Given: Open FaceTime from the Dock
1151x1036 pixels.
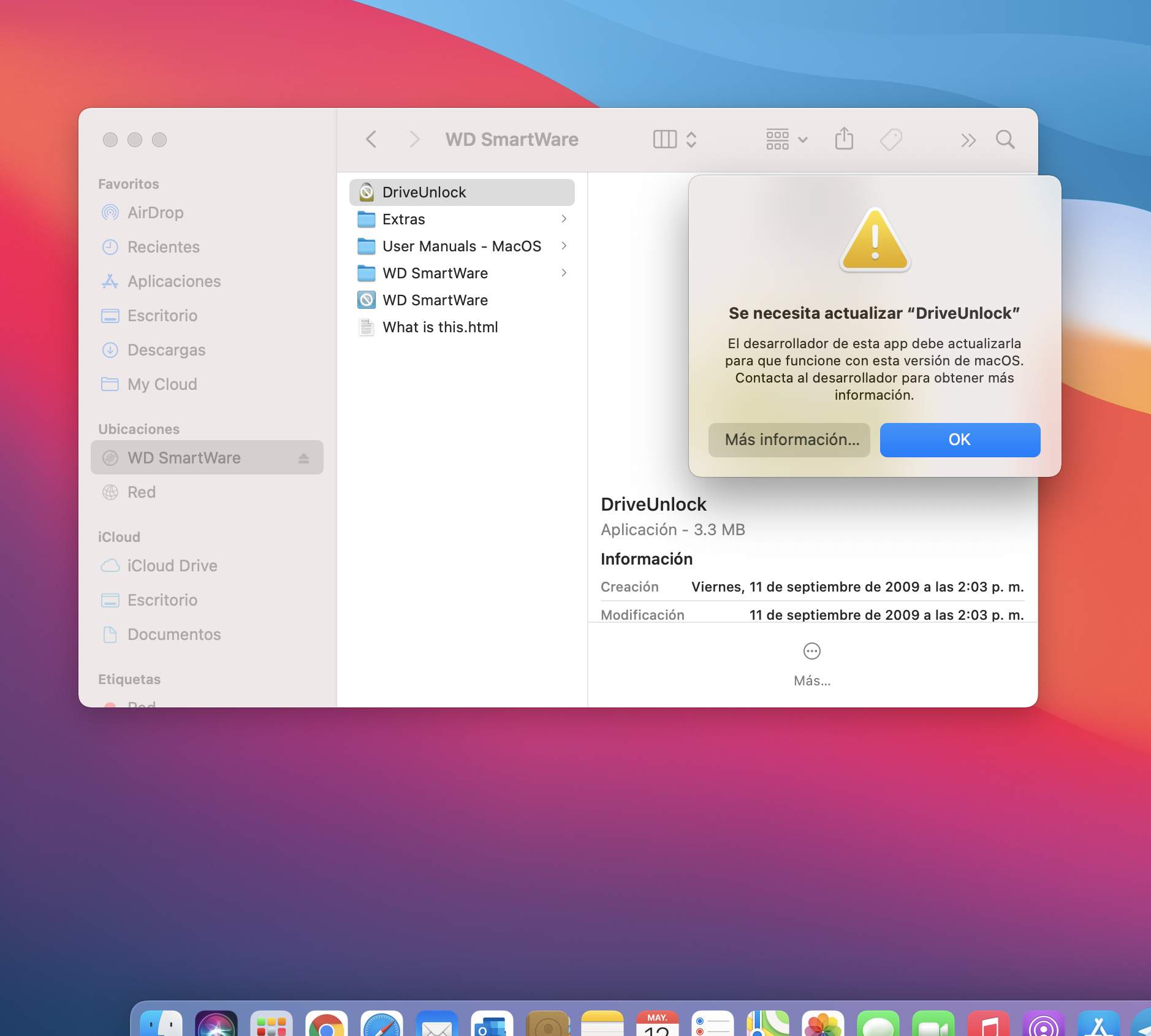Looking at the screenshot, I should tap(933, 1024).
